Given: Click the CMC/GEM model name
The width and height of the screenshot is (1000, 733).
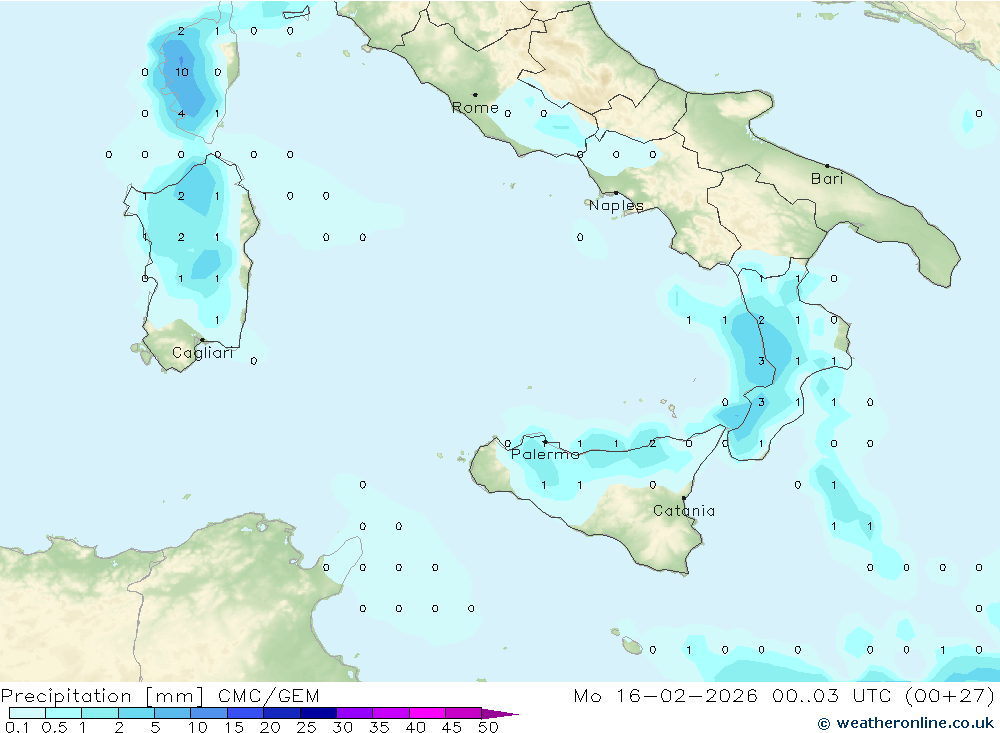Looking at the screenshot, I should [268, 696].
